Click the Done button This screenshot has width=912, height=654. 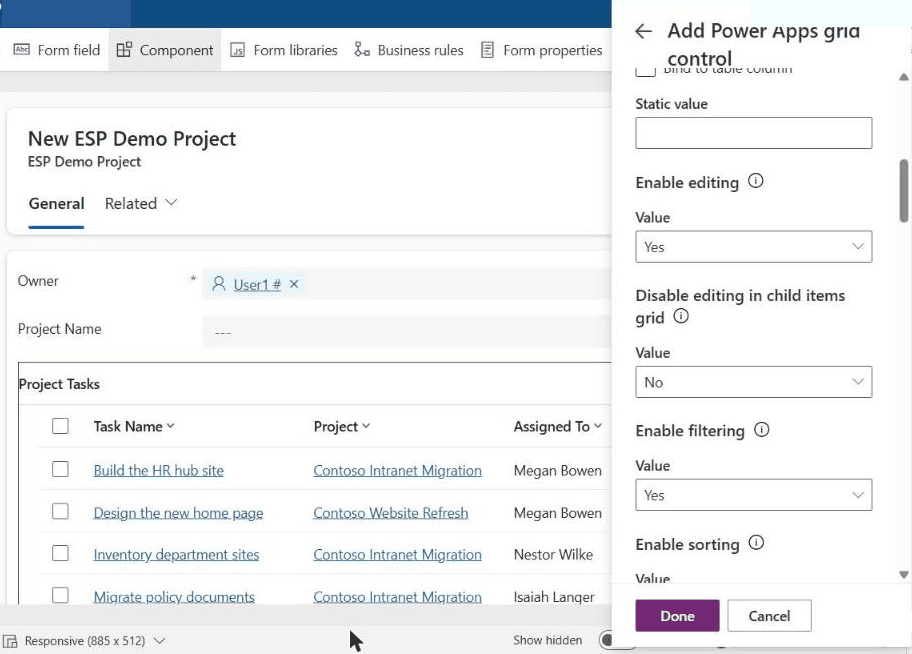point(677,616)
